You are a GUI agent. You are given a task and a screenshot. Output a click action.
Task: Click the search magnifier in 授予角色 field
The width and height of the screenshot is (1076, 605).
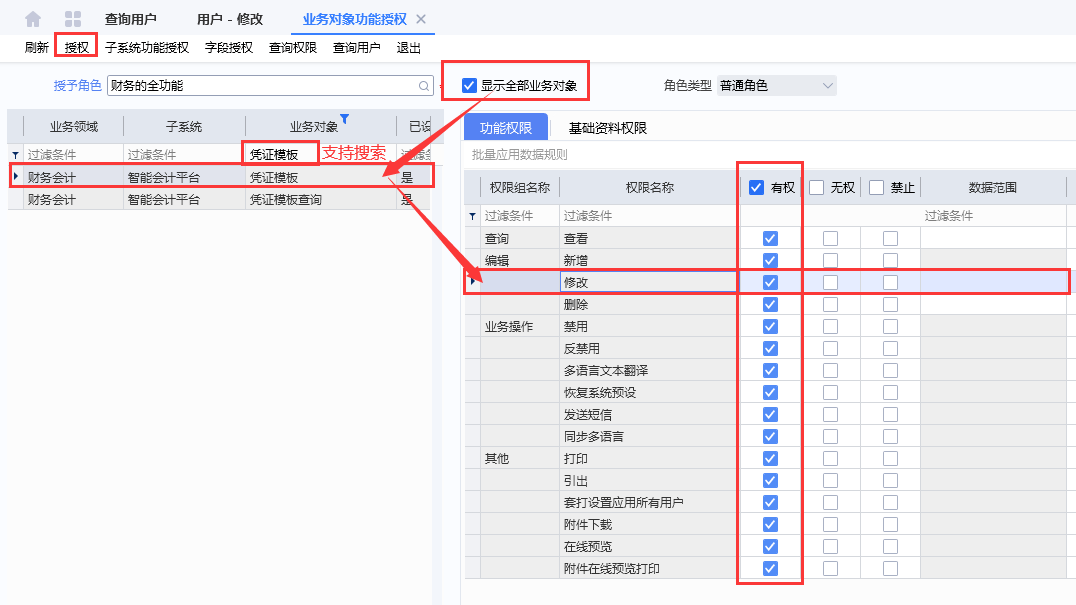pos(424,86)
